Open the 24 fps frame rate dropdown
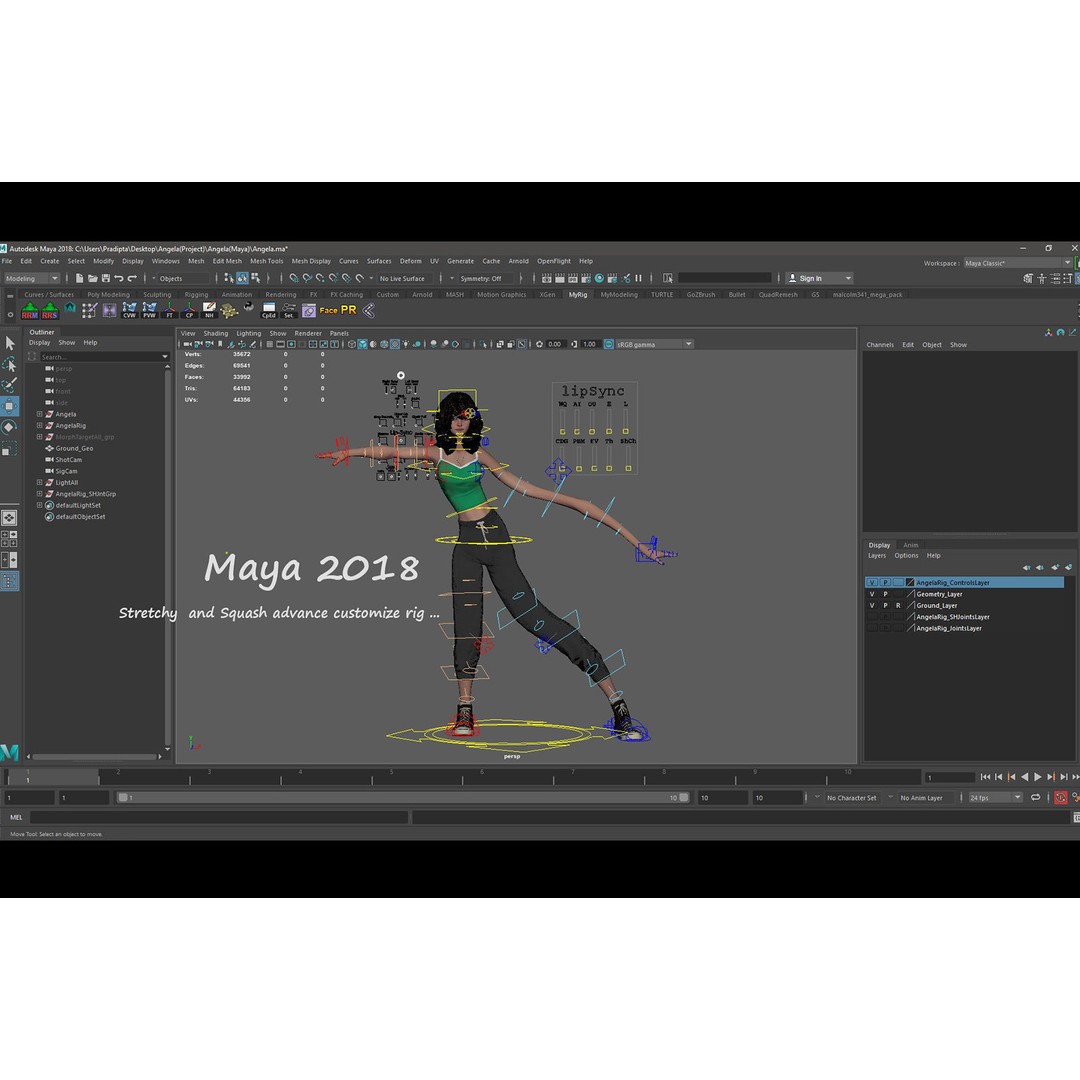 click(995, 798)
